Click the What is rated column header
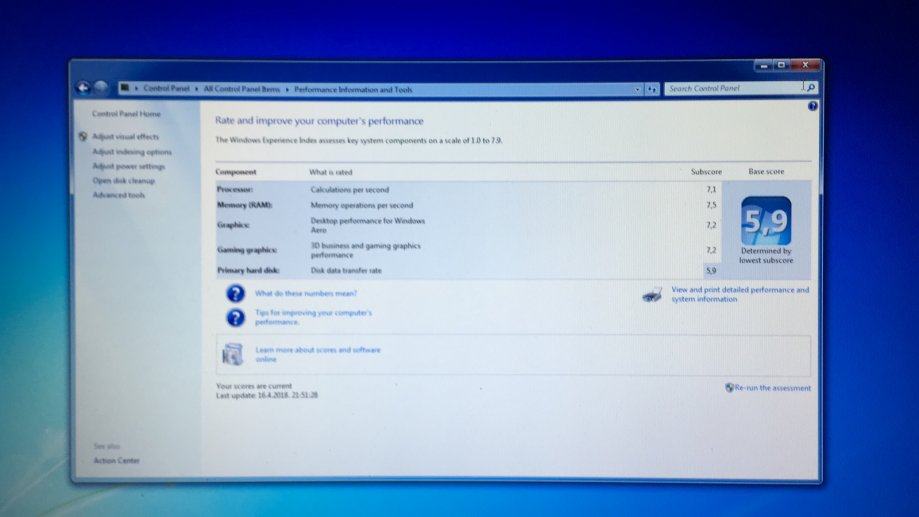The image size is (919, 517). coord(331,172)
